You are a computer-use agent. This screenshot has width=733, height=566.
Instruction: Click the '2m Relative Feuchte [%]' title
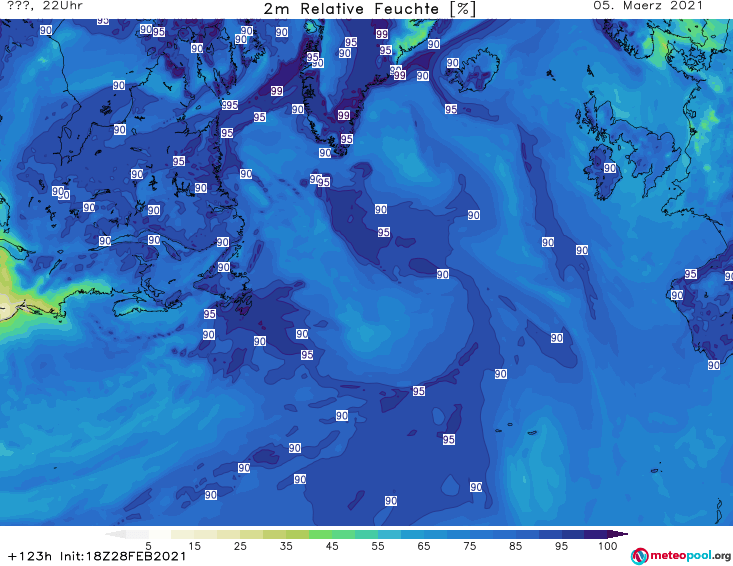pyautogui.click(x=370, y=9)
